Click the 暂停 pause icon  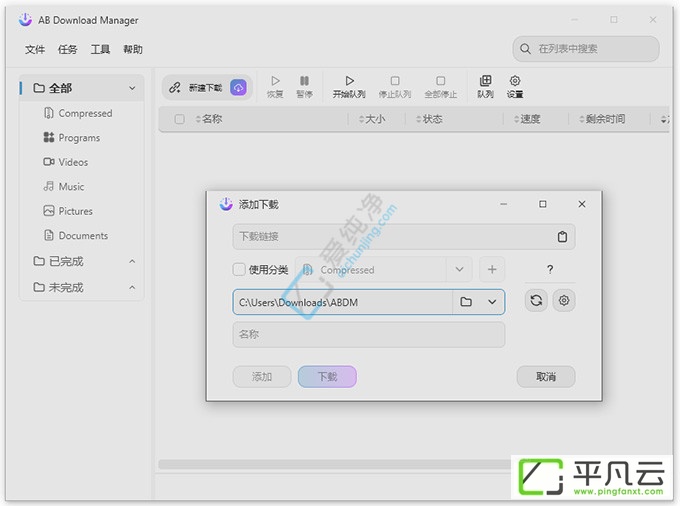click(x=304, y=81)
